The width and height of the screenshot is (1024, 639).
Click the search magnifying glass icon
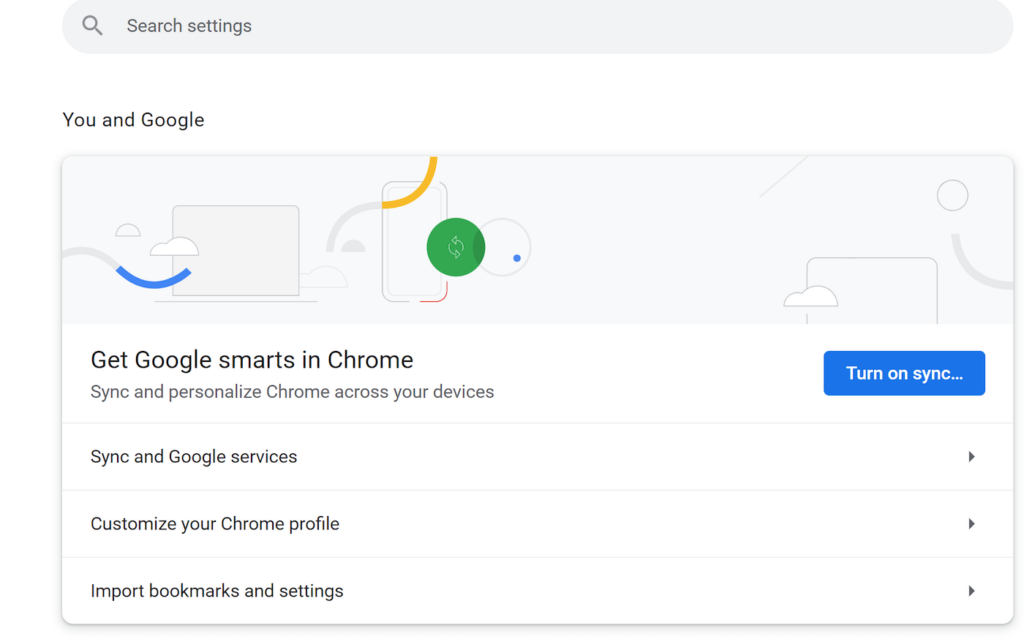[91, 25]
